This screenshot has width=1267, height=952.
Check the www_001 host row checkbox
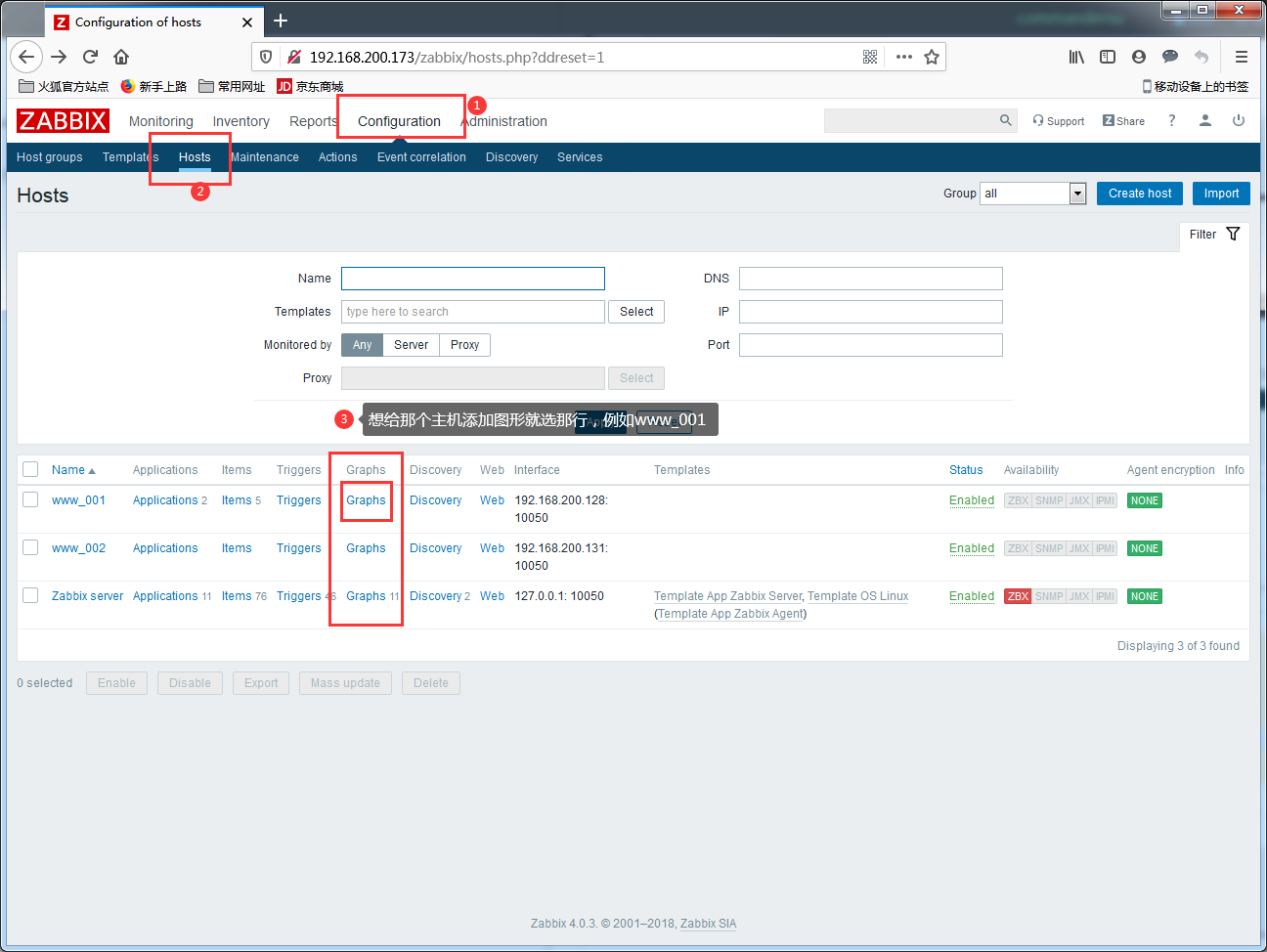[x=30, y=499]
